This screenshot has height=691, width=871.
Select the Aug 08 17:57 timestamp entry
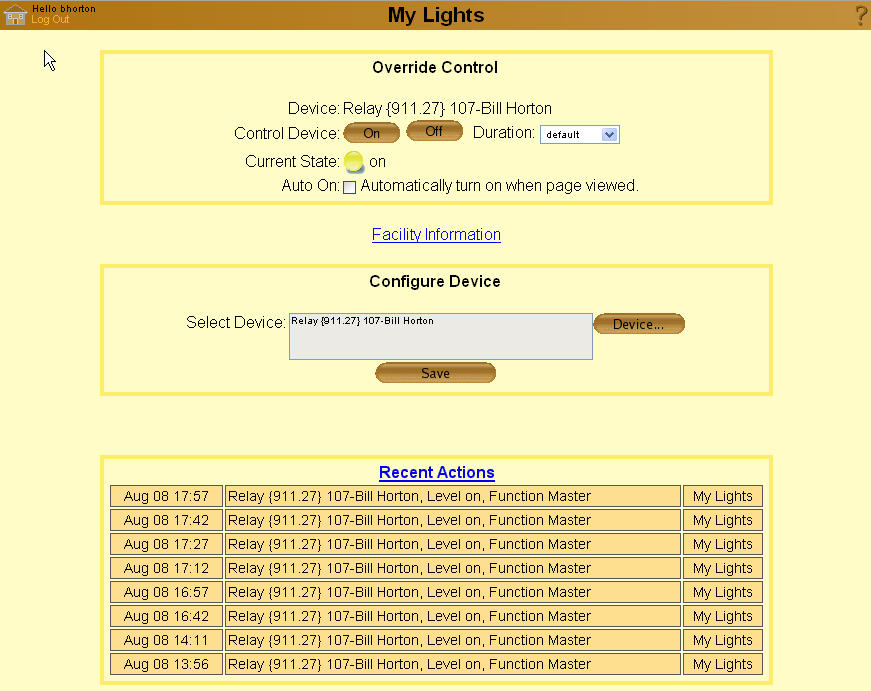166,496
